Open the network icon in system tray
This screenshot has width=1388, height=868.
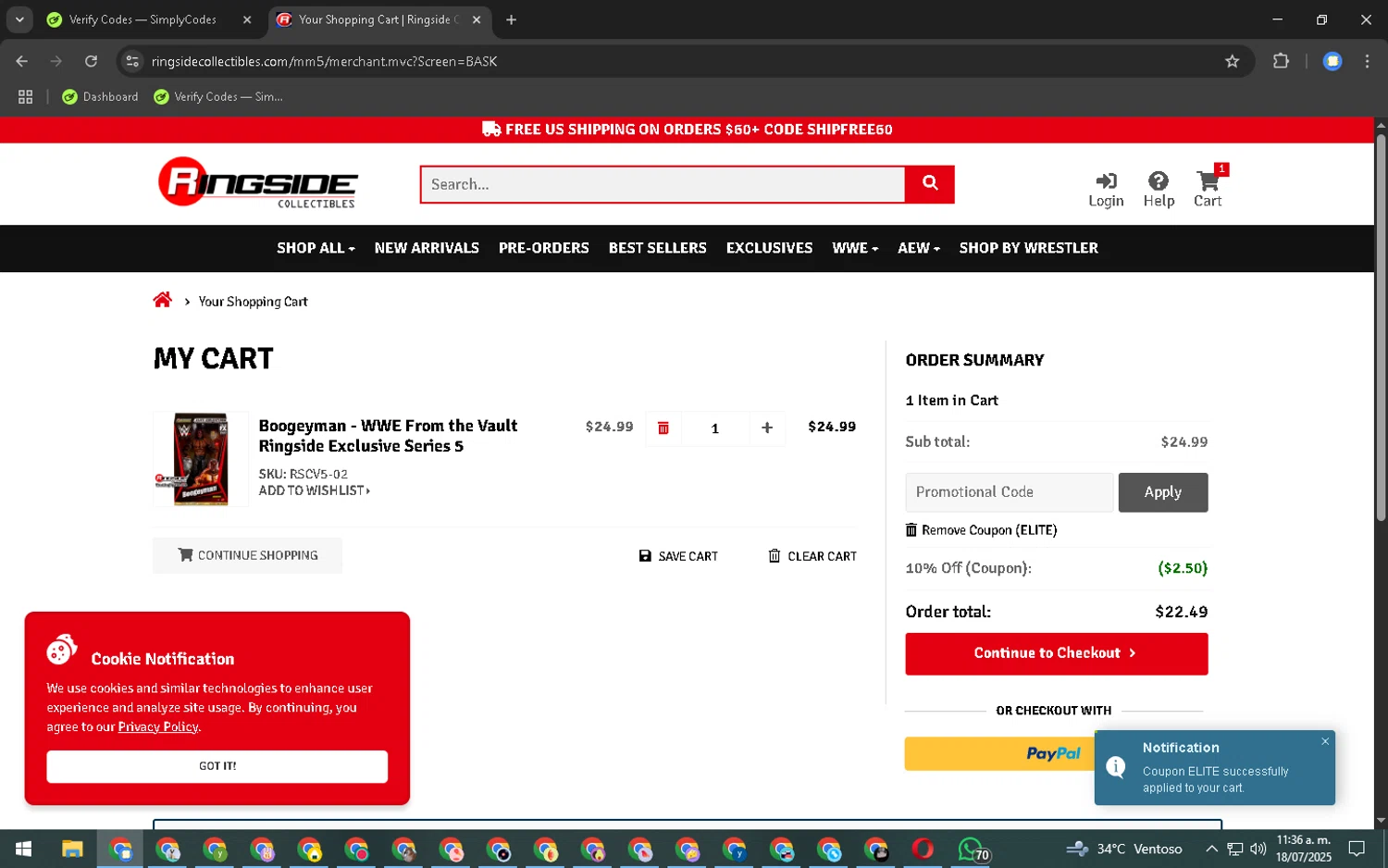pyautogui.click(x=1234, y=849)
